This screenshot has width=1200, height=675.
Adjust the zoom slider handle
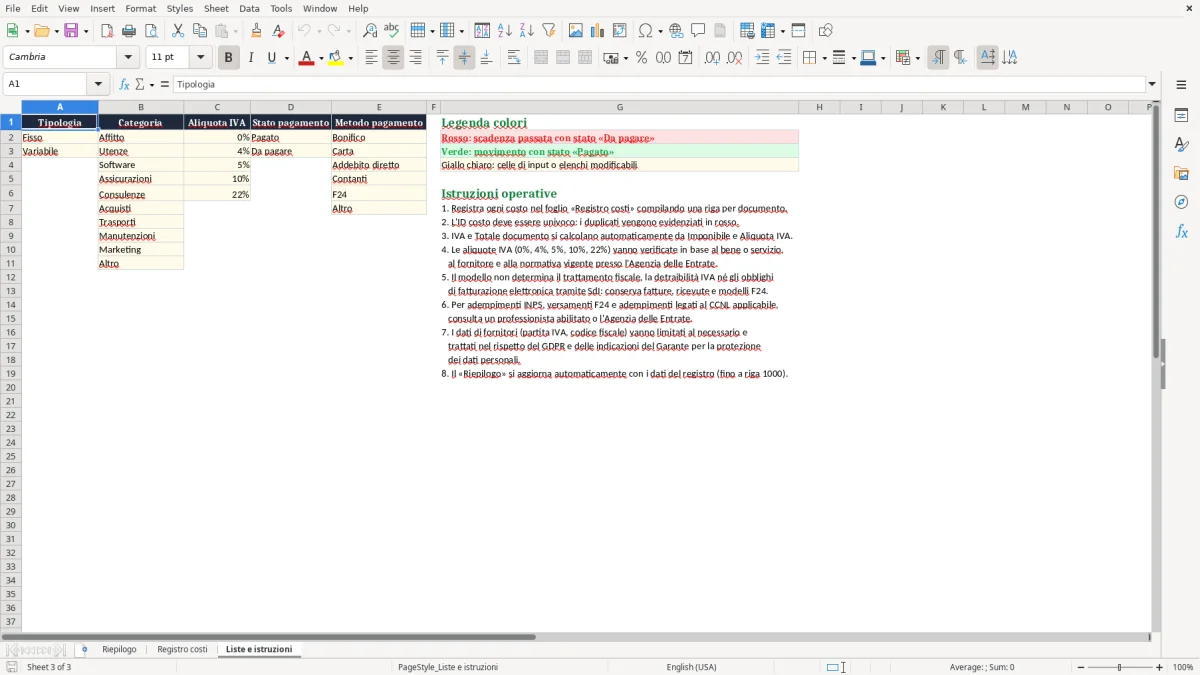1120,667
